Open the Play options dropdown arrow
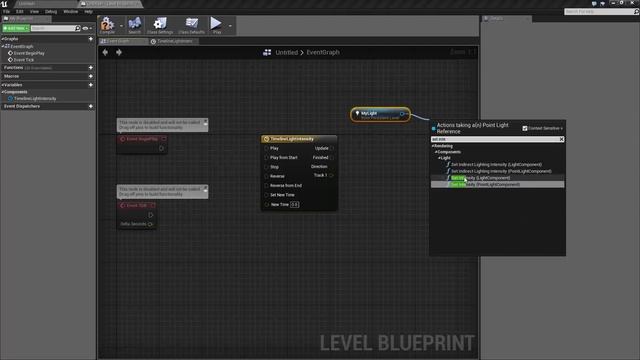Viewport: 640px width, 360px height. (x=230, y=26)
